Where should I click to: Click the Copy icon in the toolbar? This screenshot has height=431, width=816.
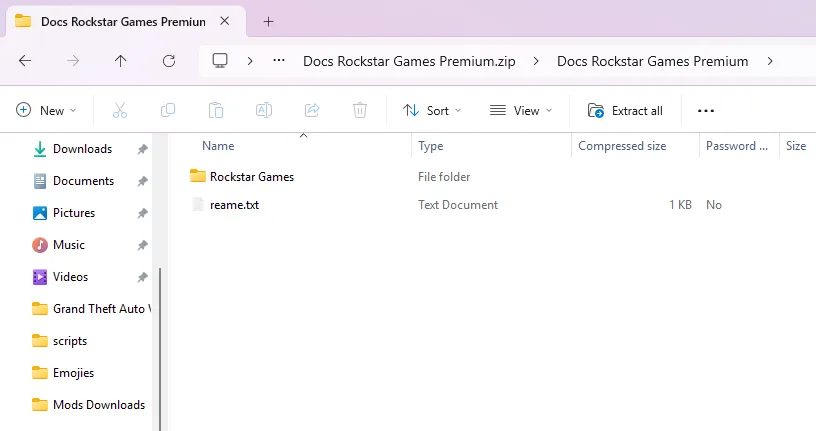click(x=168, y=110)
